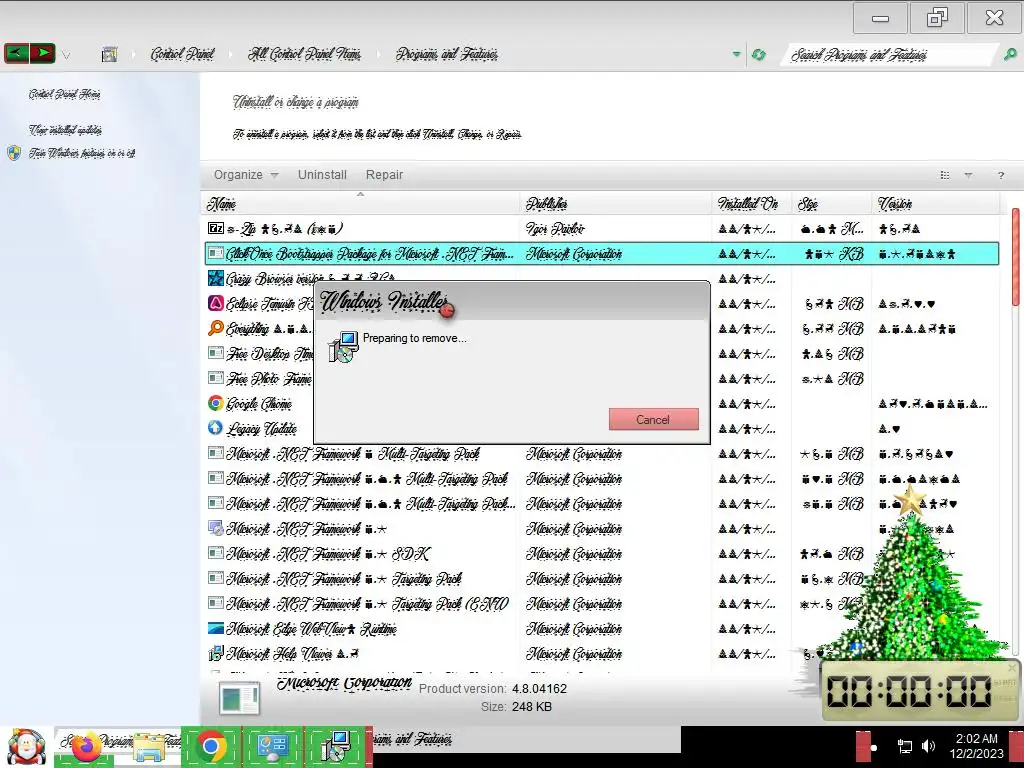Image resolution: width=1024 pixels, height=768 pixels.
Task: Open Control Panel Home link
Action: (x=64, y=94)
